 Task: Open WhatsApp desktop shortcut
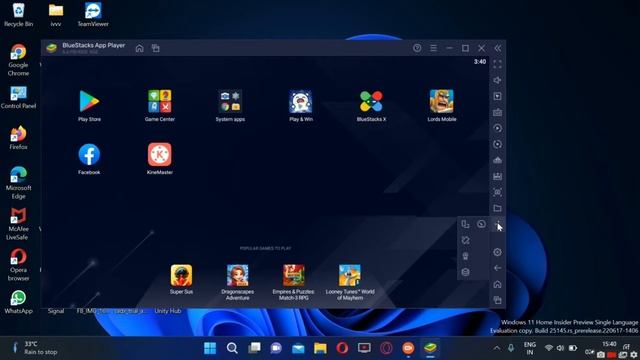coord(18,302)
